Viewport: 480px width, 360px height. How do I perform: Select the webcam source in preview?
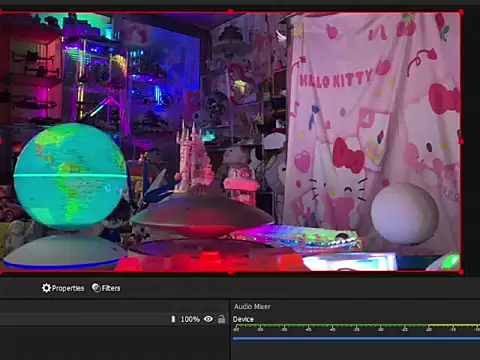230,142
